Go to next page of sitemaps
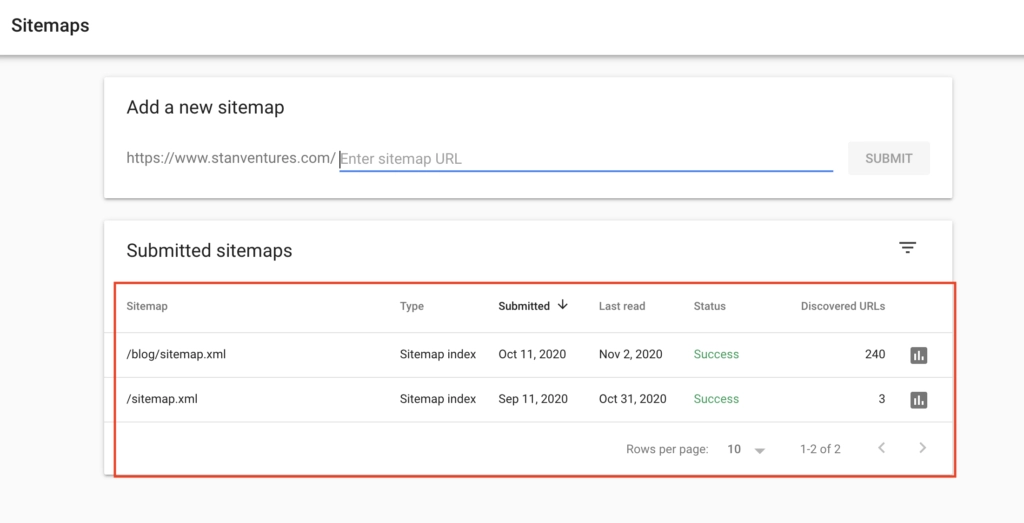The width and height of the screenshot is (1024, 523). point(922,448)
